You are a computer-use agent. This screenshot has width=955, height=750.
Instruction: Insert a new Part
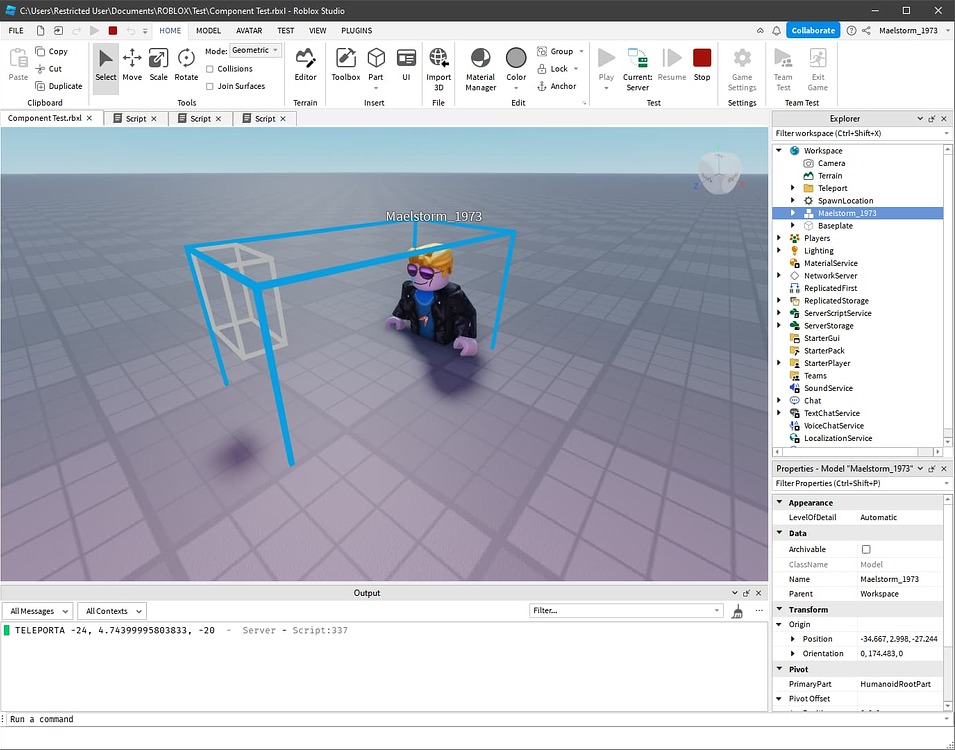tap(375, 62)
